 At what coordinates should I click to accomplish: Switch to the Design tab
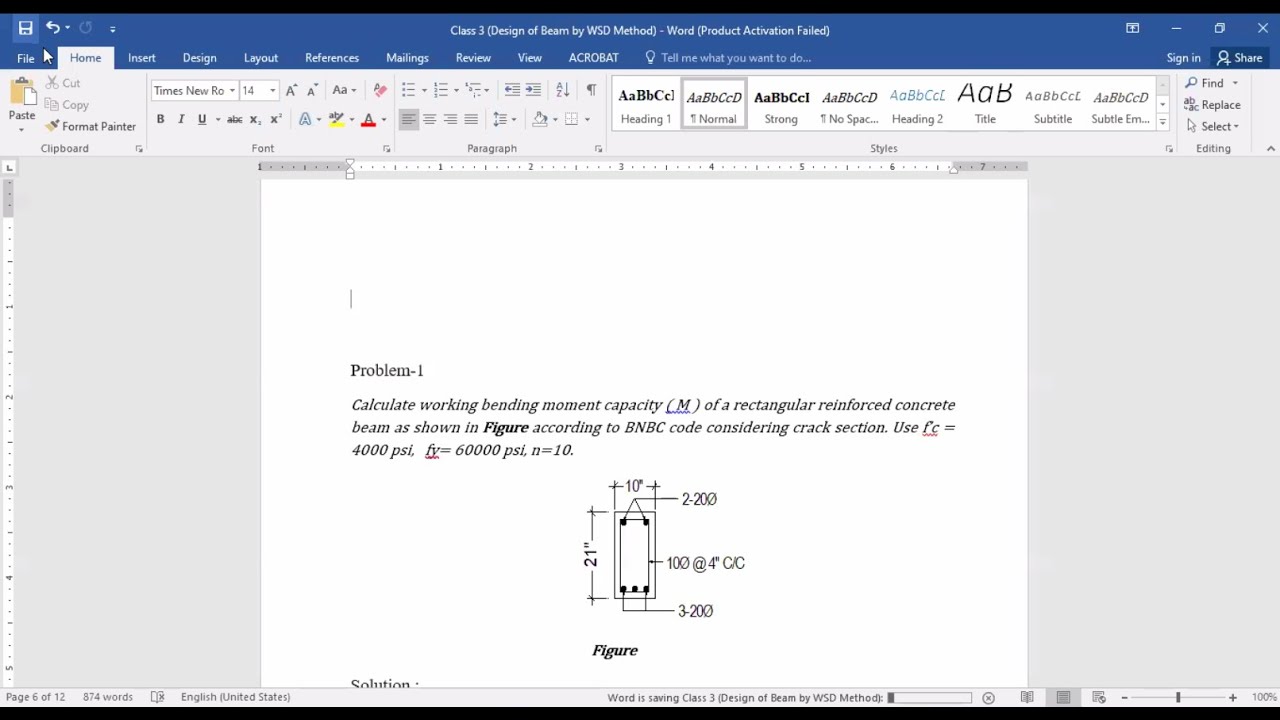pyautogui.click(x=199, y=58)
